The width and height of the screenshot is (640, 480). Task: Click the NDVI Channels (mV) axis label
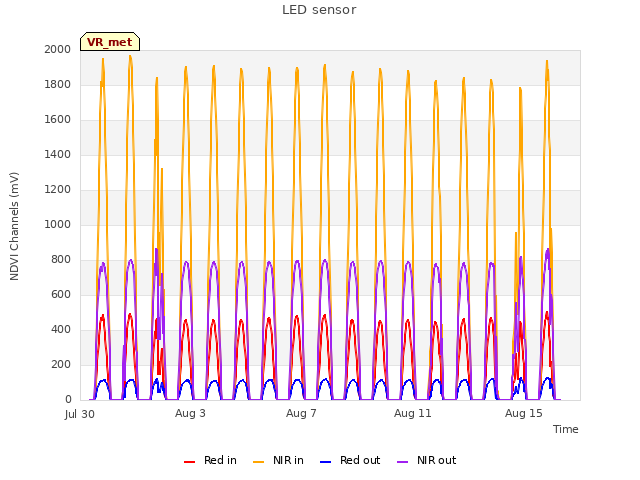tap(14, 226)
